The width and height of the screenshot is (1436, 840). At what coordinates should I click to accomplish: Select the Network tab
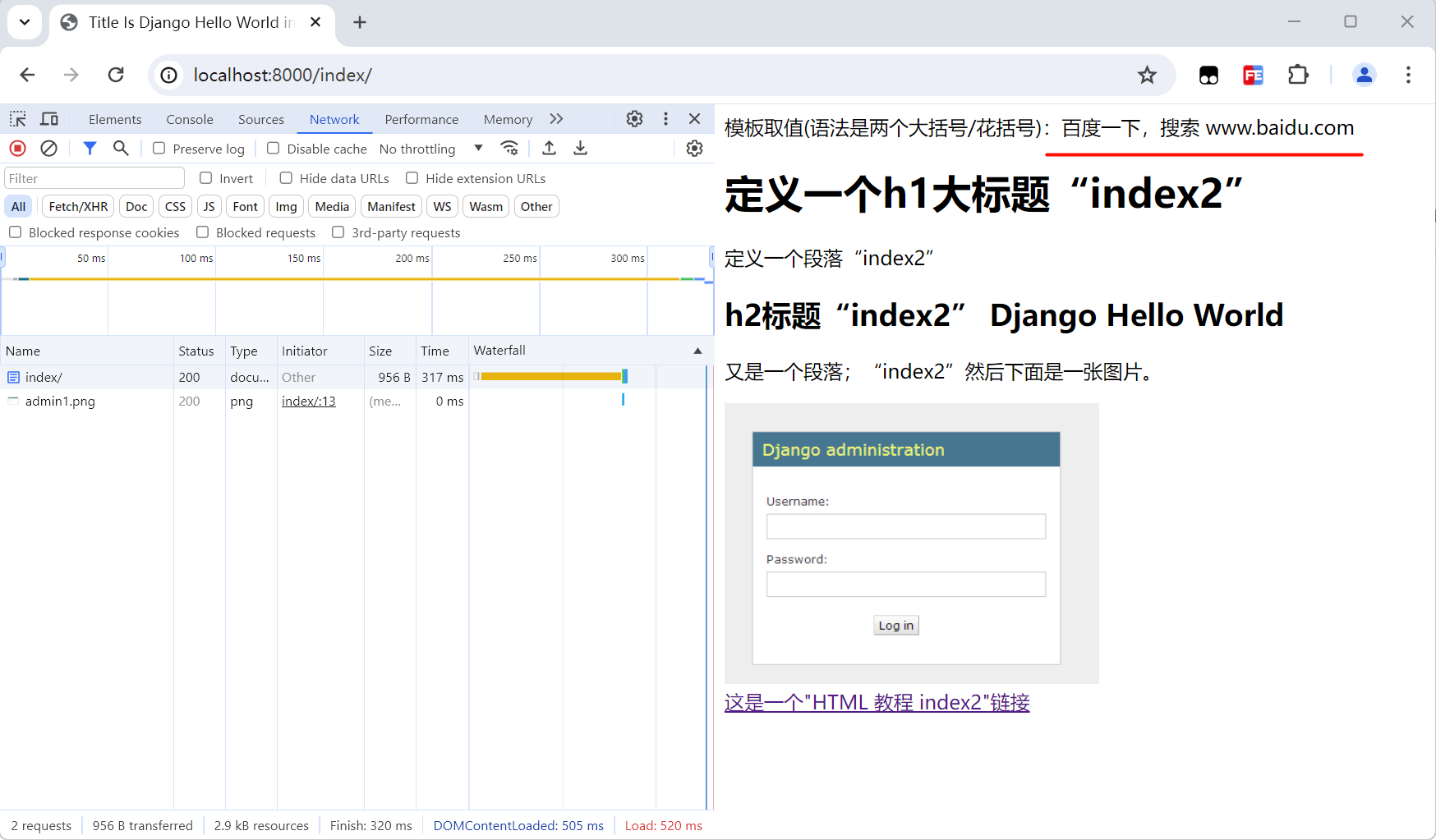334,119
